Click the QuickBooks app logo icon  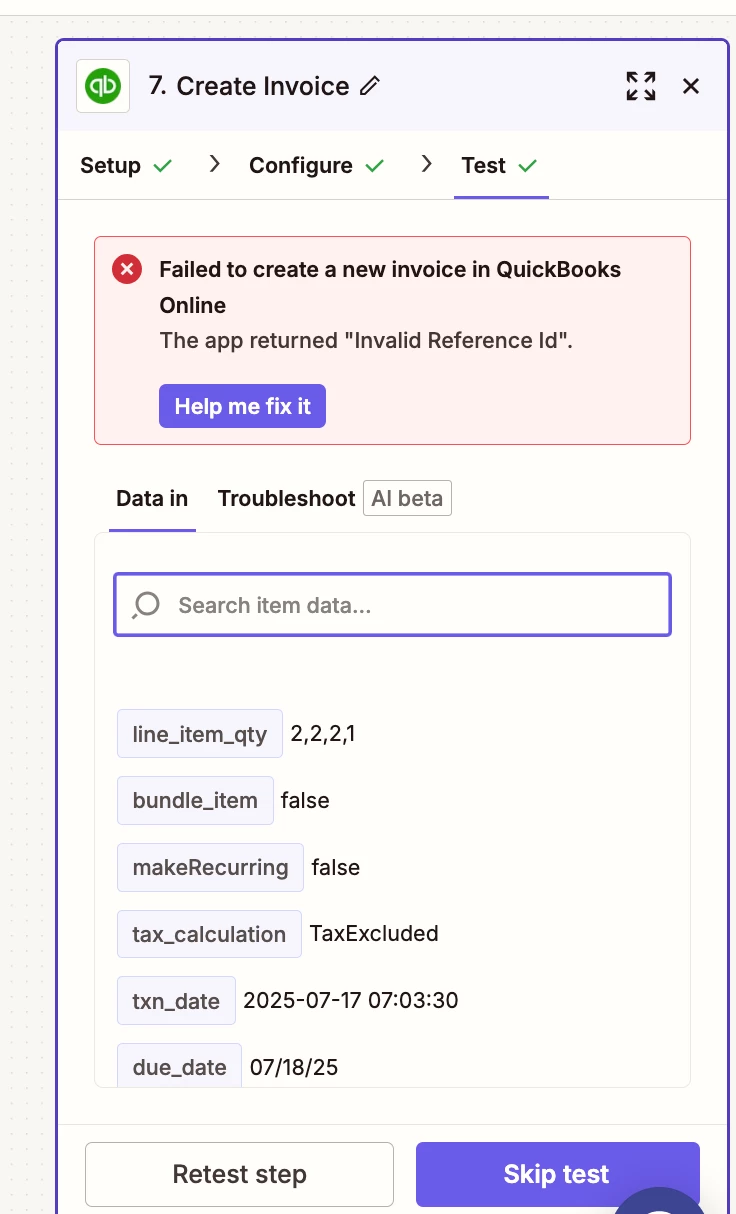(x=103, y=86)
